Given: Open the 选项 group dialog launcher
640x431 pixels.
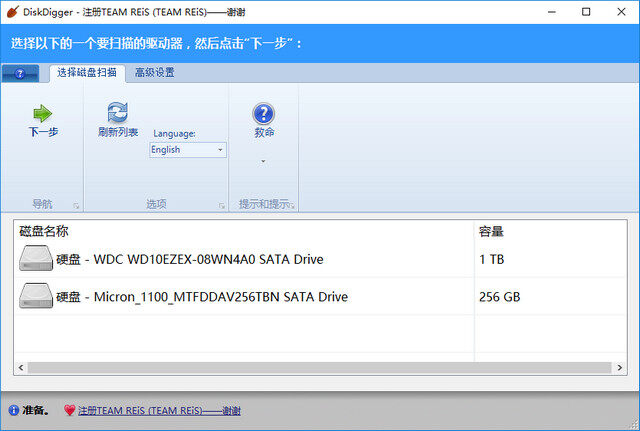Looking at the screenshot, I should click(x=222, y=206).
